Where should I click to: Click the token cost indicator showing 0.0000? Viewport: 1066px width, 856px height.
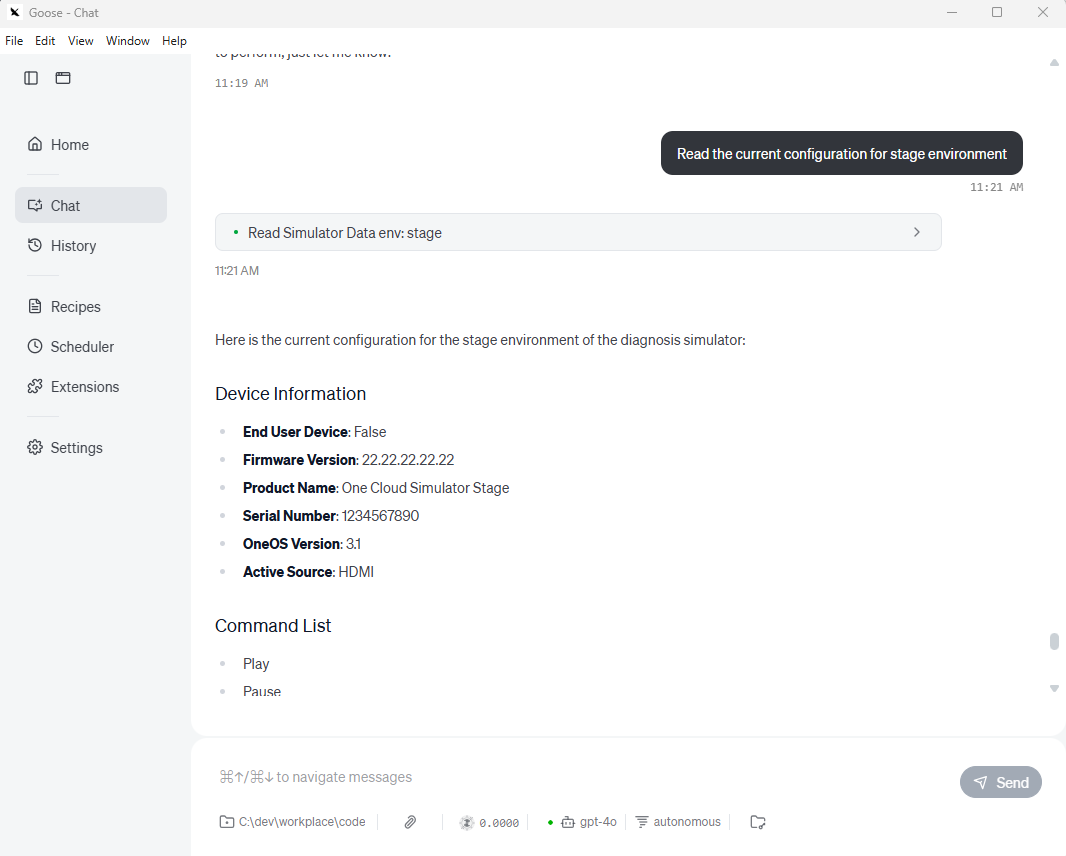point(489,821)
